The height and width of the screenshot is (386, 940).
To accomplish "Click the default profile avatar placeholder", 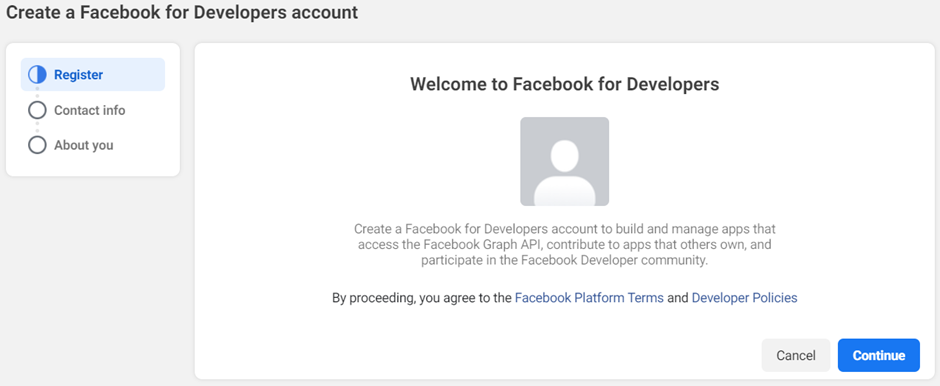I will click(x=565, y=161).
